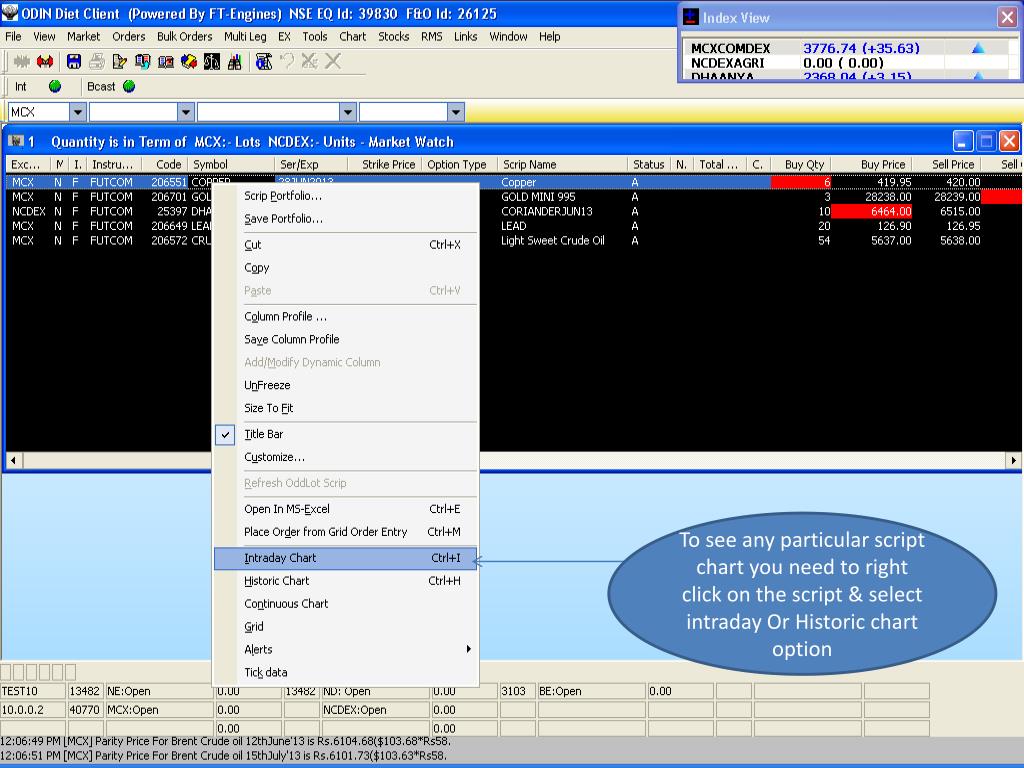Open Customize menu entry
Image resolution: width=1024 pixels, height=768 pixels.
pyautogui.click(x=346, y=457)
